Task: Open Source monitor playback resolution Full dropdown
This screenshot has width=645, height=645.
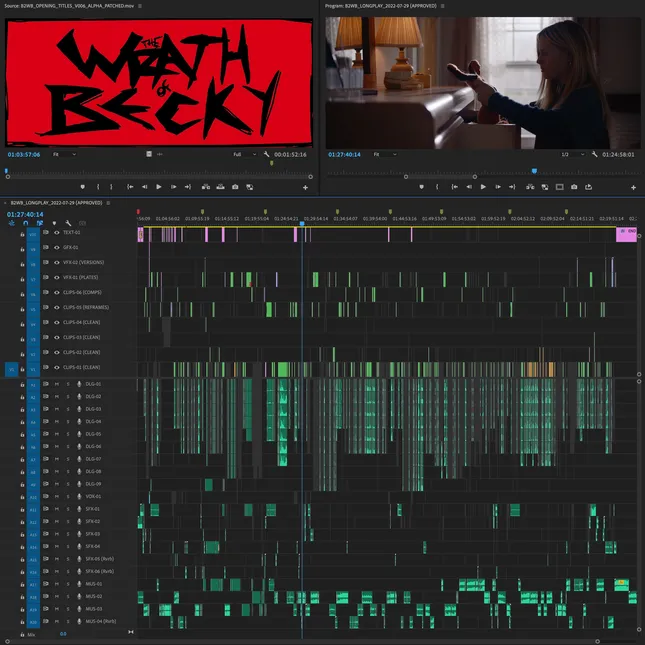Action: click(245, 154)
